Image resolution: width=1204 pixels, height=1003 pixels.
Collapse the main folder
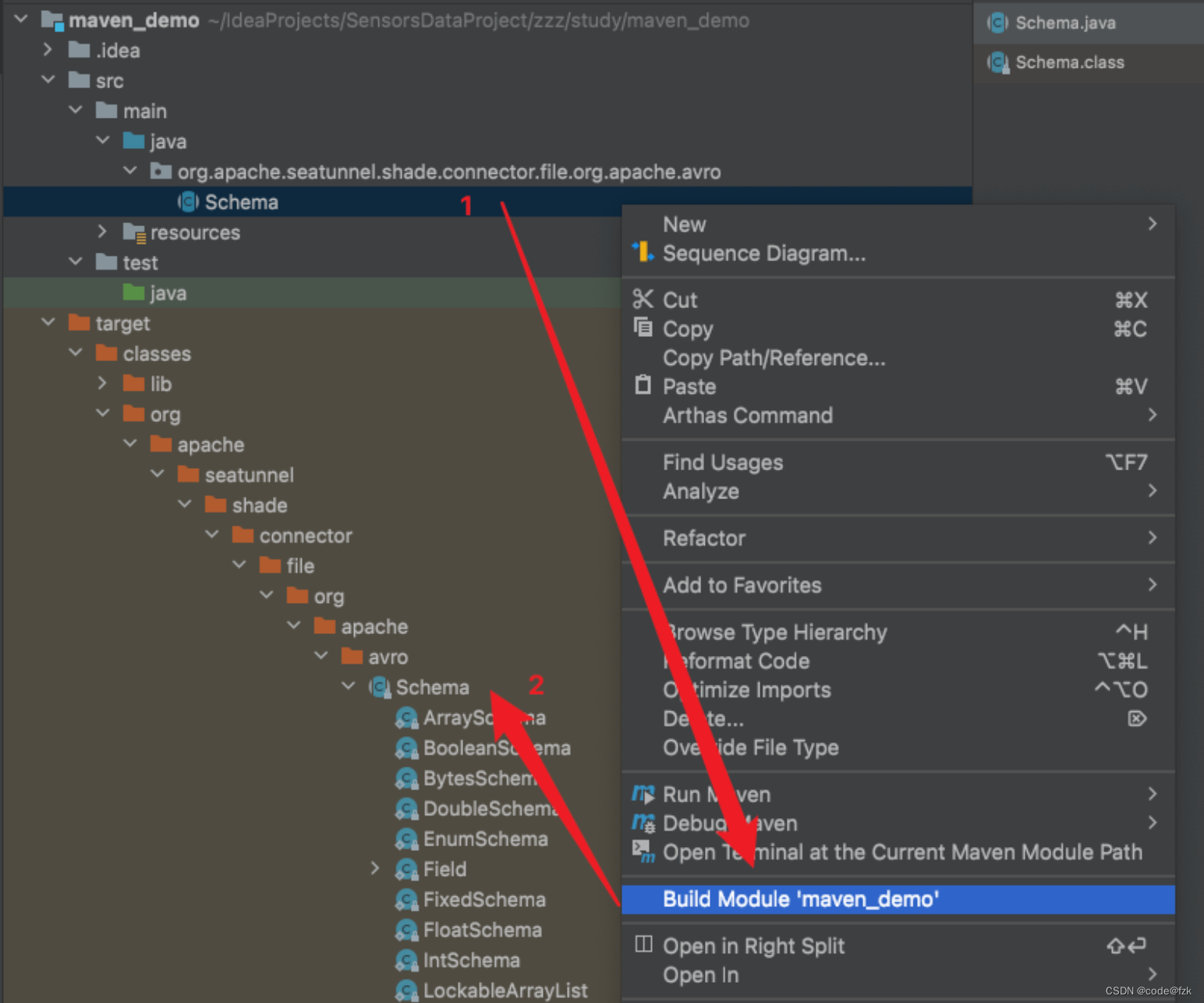[76, 110]
